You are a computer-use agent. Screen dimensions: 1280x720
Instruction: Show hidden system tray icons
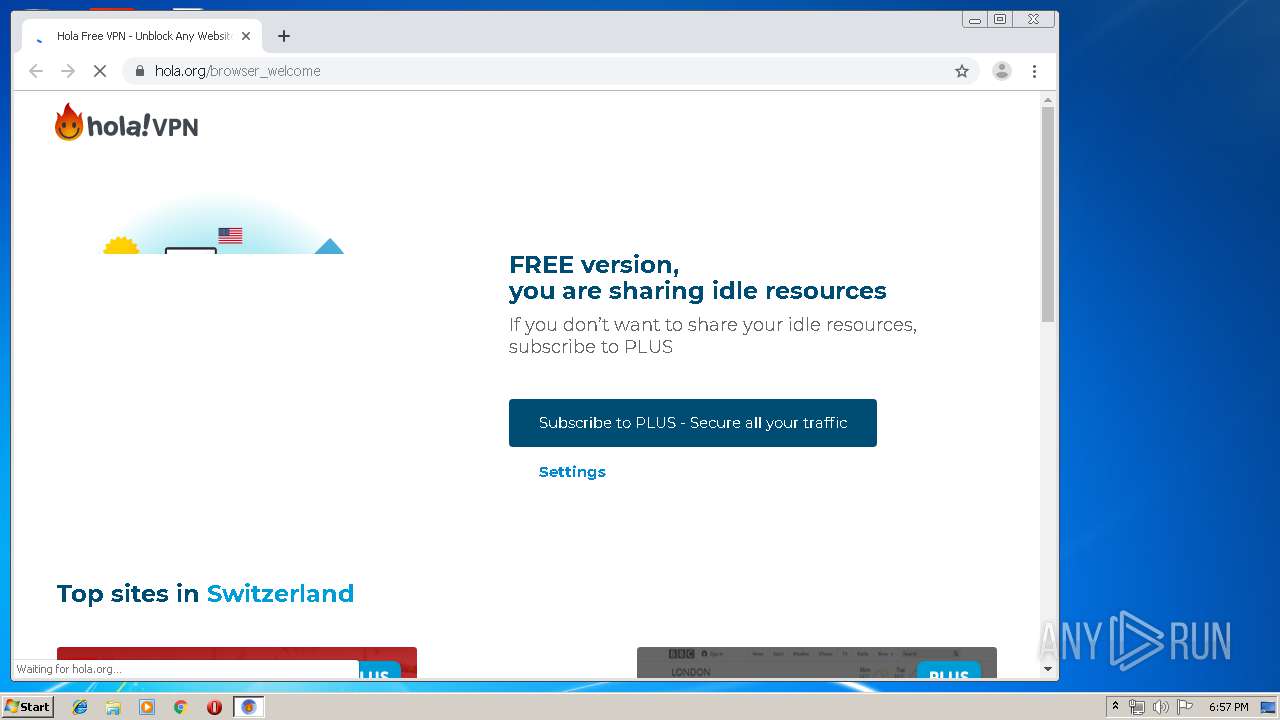(1115, 707)
